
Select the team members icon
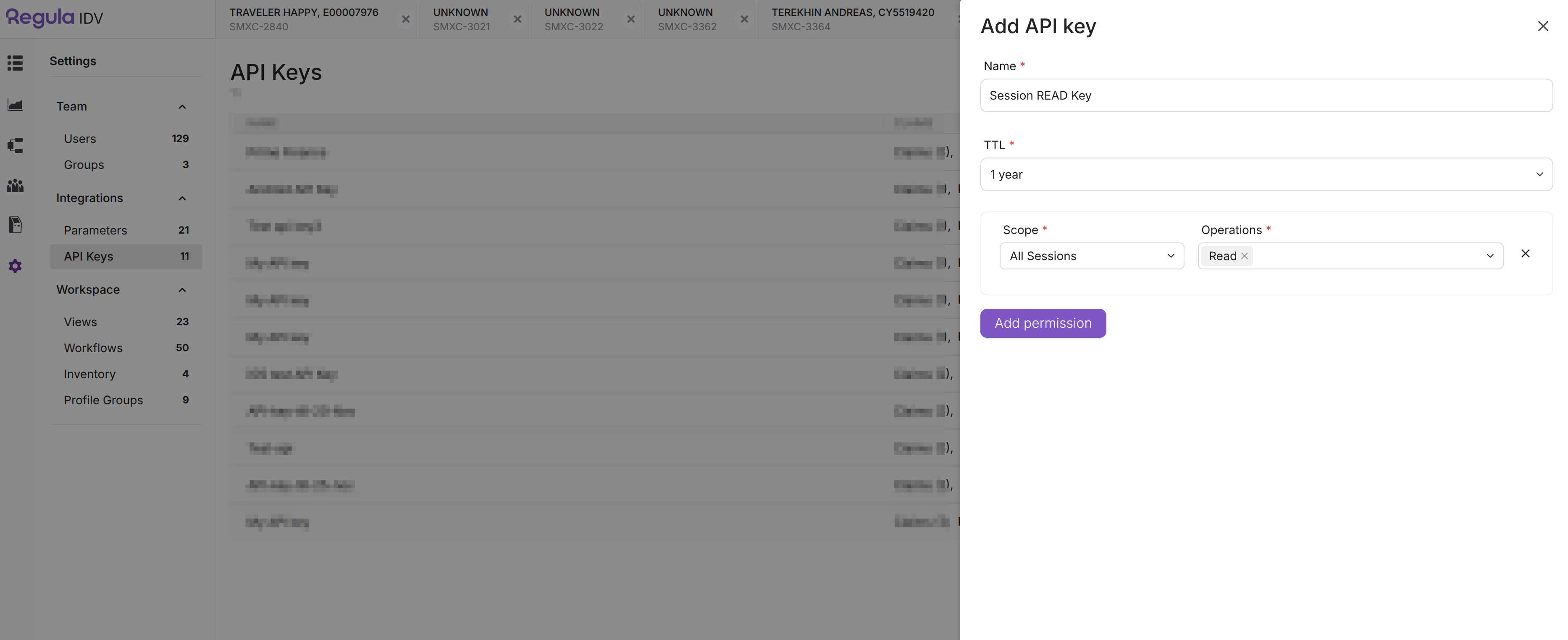[x=15, y=186]
